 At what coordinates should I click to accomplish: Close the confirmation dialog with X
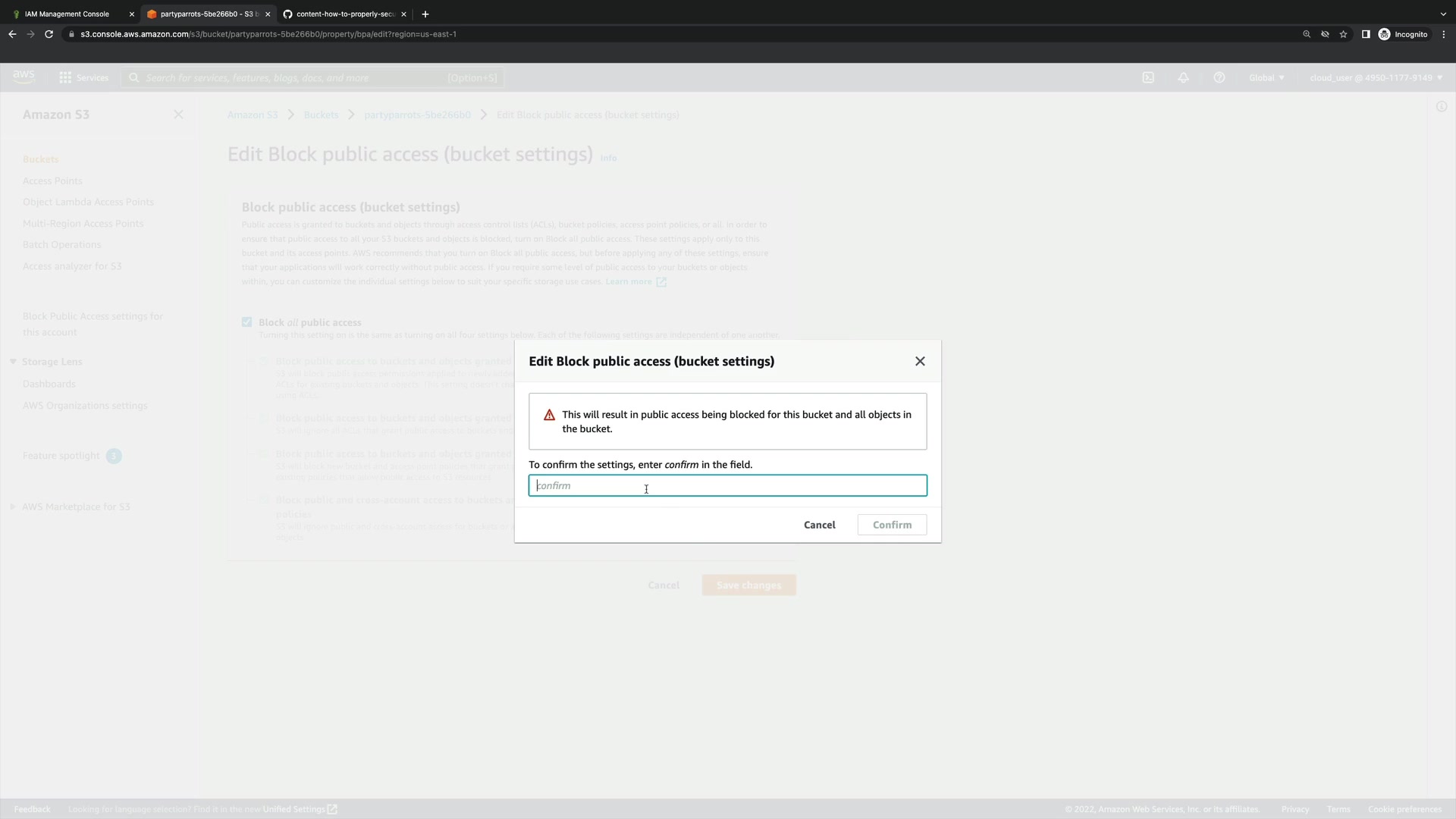click(x=920, y=361)
